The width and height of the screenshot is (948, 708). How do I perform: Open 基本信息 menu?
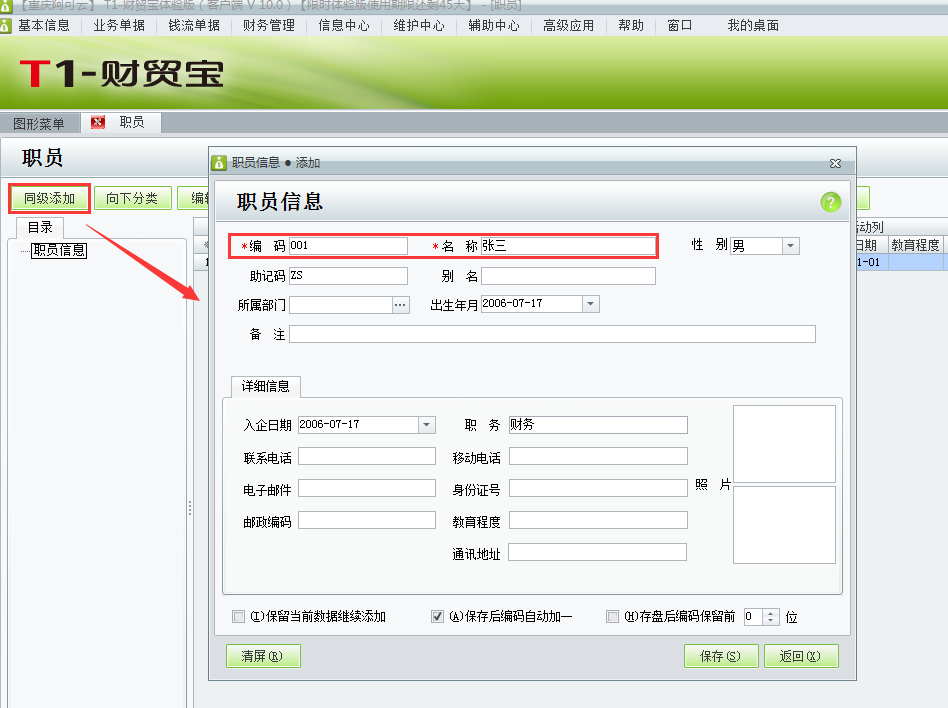coord(44,25)
